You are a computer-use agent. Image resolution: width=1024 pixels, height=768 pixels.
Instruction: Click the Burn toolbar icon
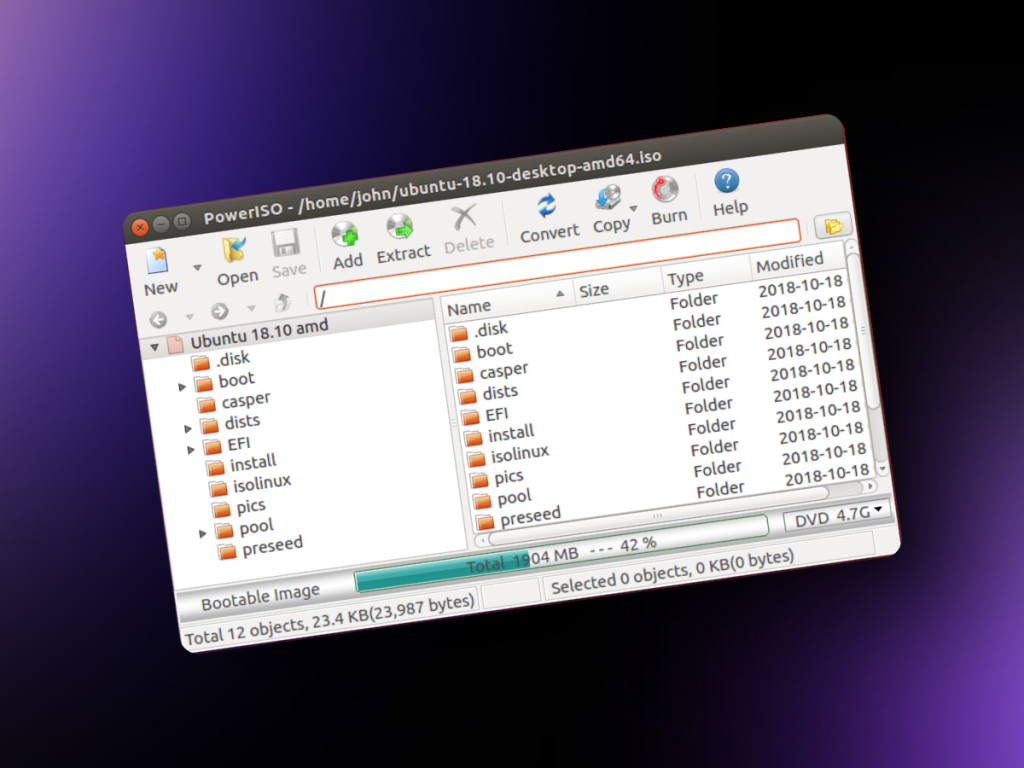tap(665, 189)
